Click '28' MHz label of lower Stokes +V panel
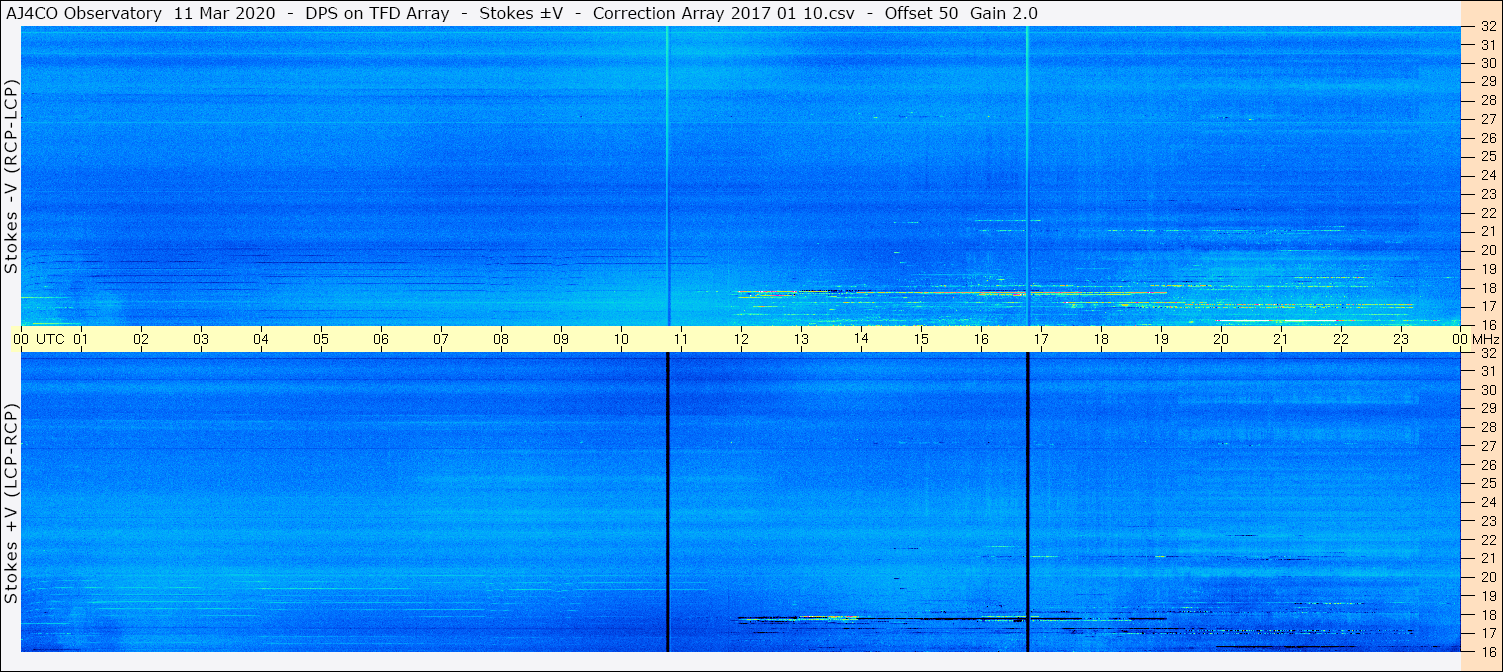The image size is (1503, 672). click(1487, 427)
